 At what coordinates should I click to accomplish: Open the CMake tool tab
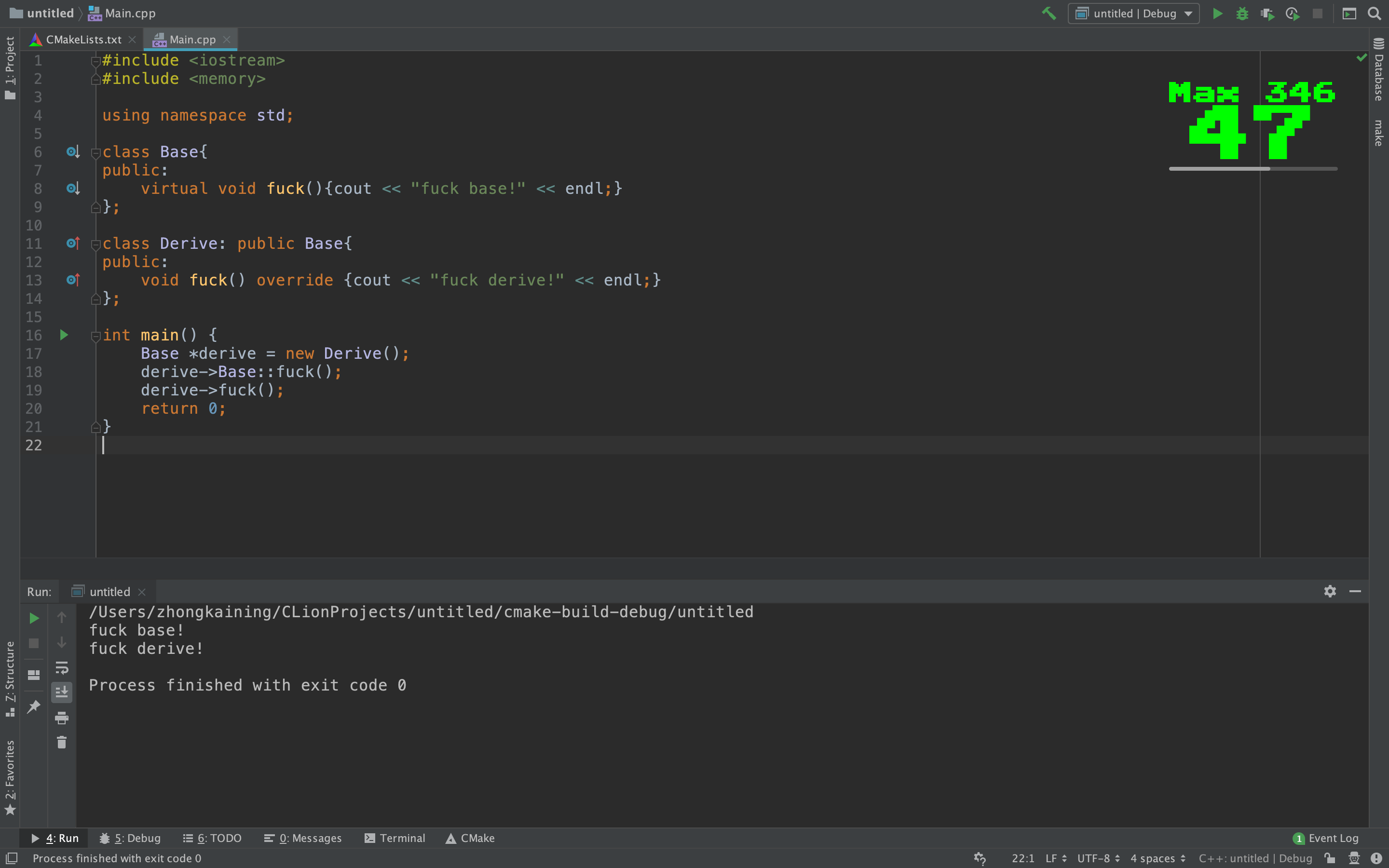point(470,838)
